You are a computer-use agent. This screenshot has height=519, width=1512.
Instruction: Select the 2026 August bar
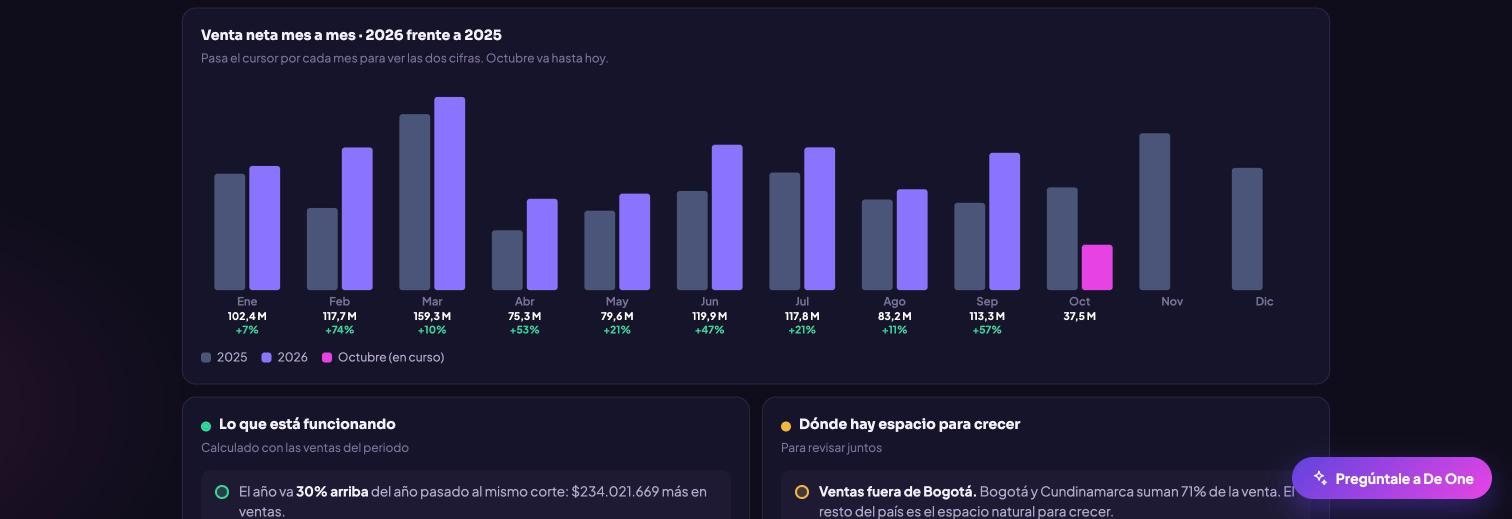point(912,240)
